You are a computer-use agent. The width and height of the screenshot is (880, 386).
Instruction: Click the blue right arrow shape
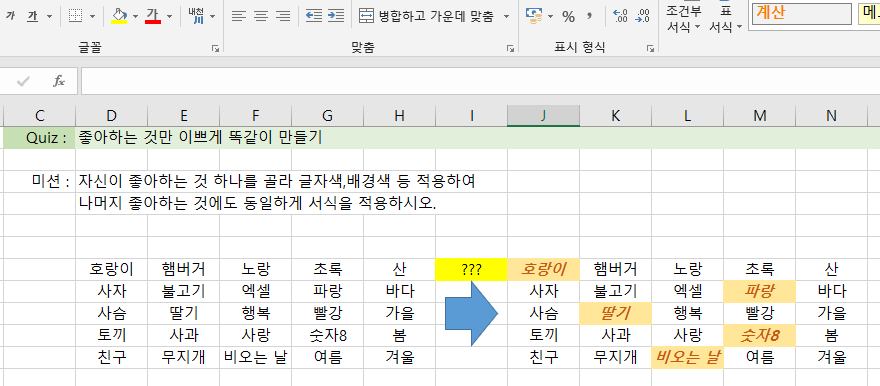[x=471, y=313]
